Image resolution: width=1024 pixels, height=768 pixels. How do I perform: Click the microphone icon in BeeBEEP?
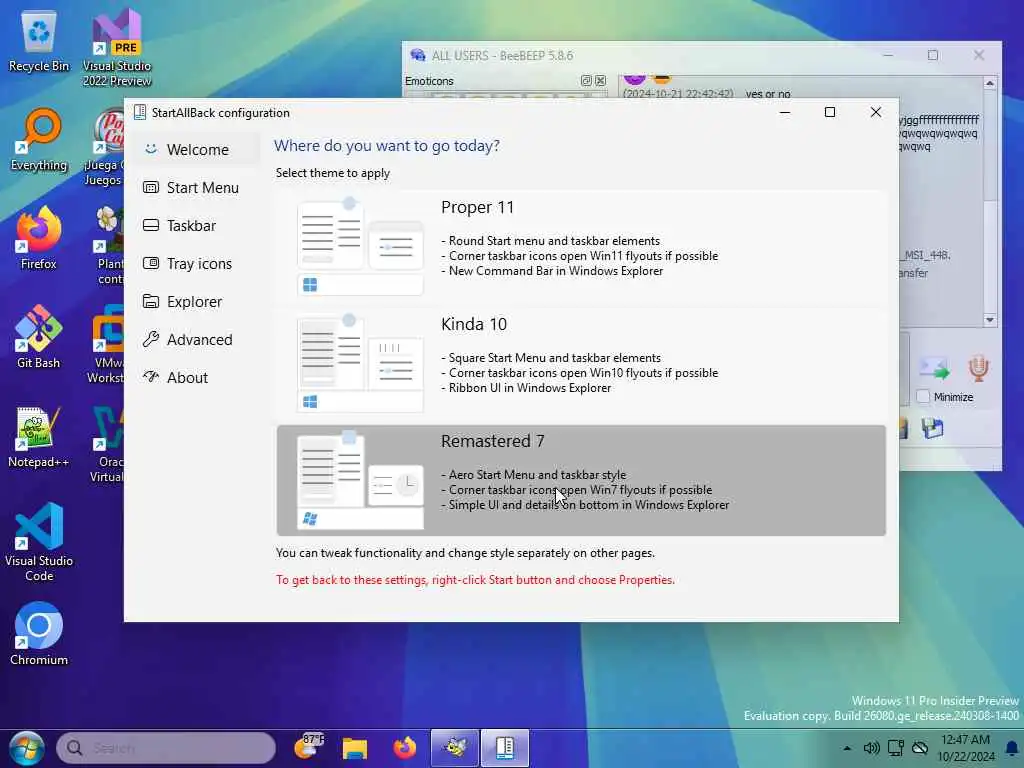tap(978, 369)
